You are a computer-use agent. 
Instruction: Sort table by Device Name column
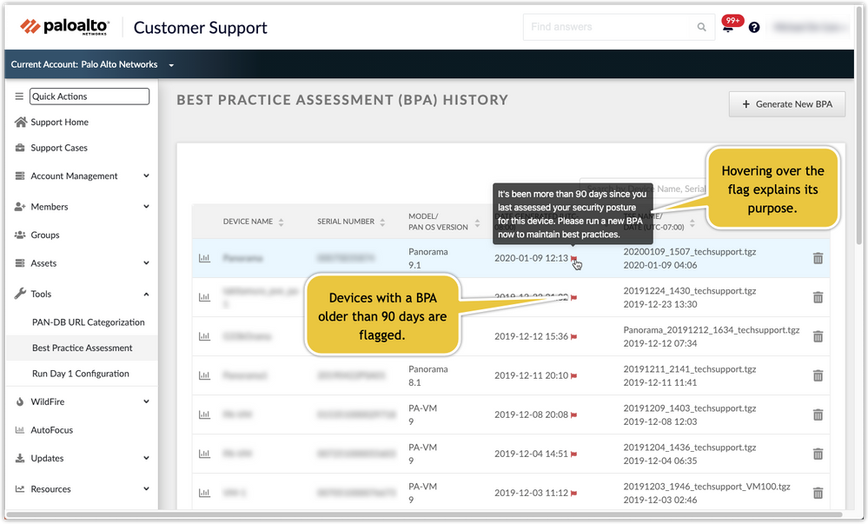click(x=281, y=222)
